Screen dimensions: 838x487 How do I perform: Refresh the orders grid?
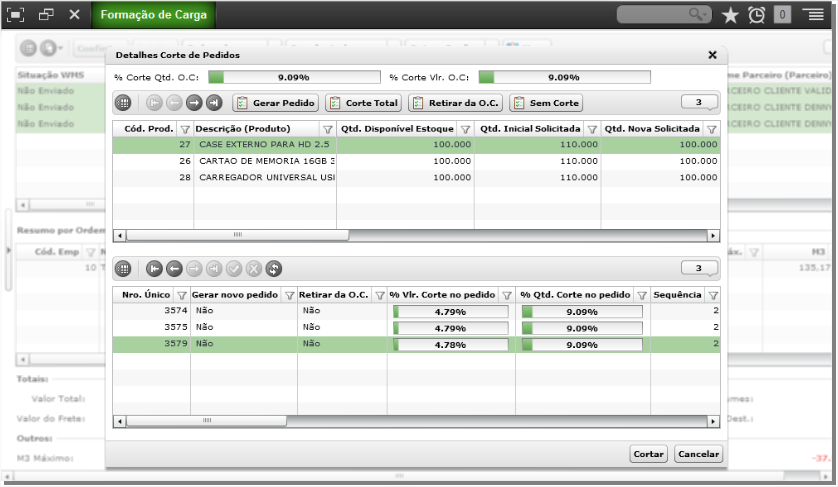coord(274,269)
